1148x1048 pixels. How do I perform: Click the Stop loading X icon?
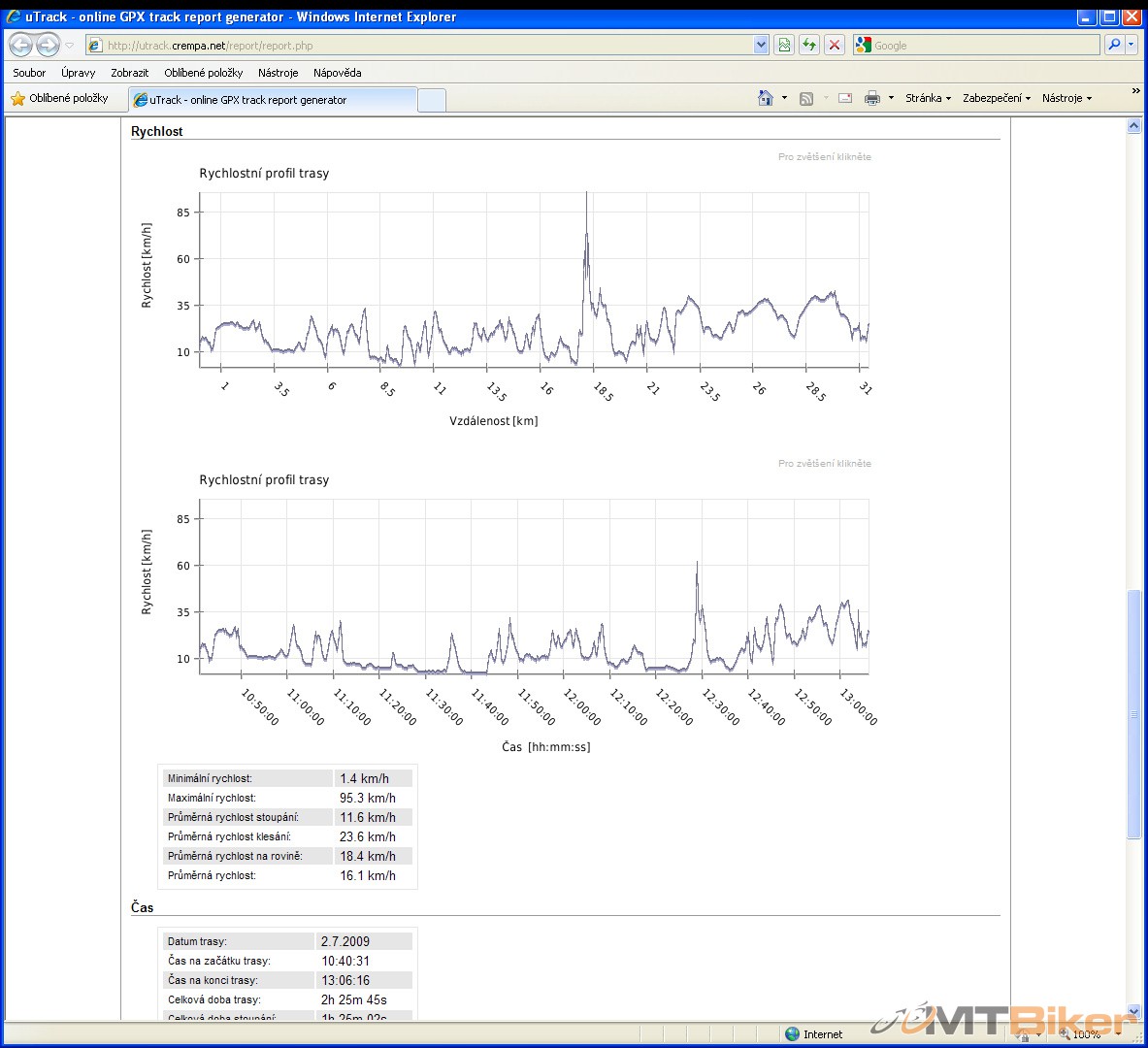pyautogui.click(x=834, y=45)
